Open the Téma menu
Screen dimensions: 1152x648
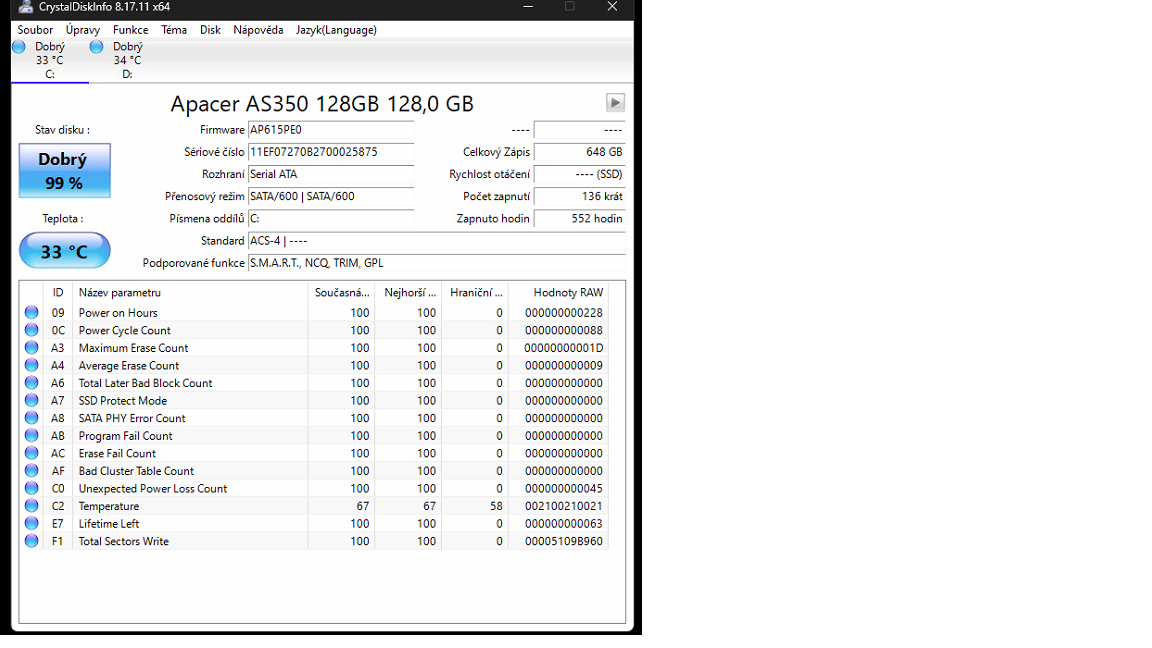(174, 30)
